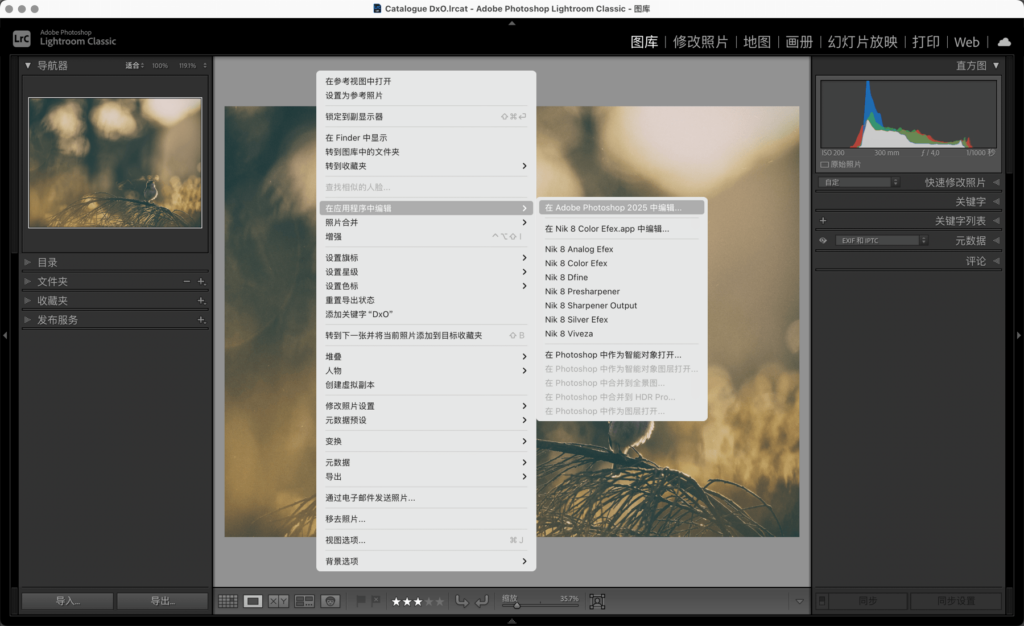Expand the 发布服务 panel

[x=28, y=320]
